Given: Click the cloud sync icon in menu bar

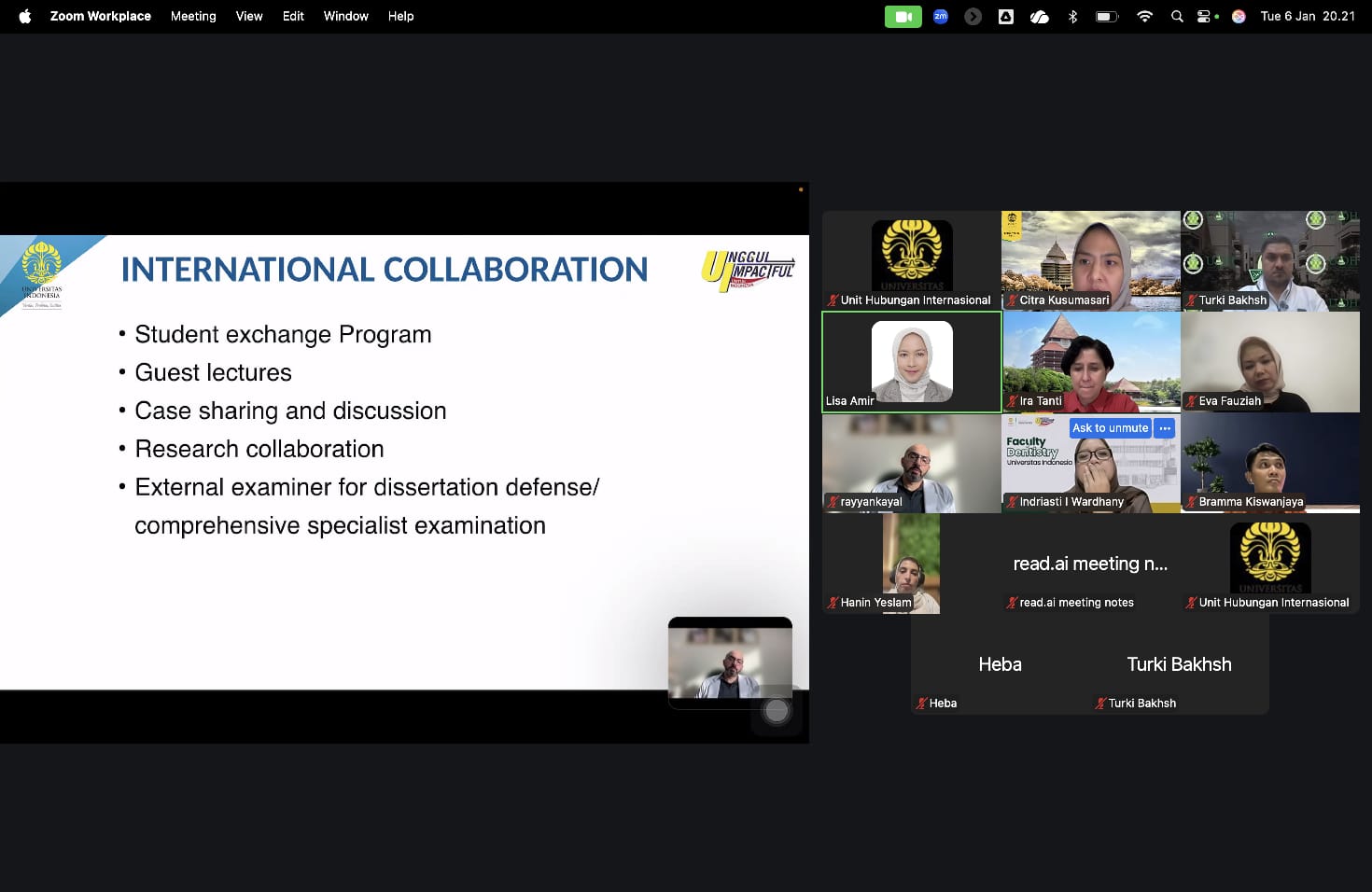Looking at the screenshot, I should pyautogui.click(x=1039, y=17).
